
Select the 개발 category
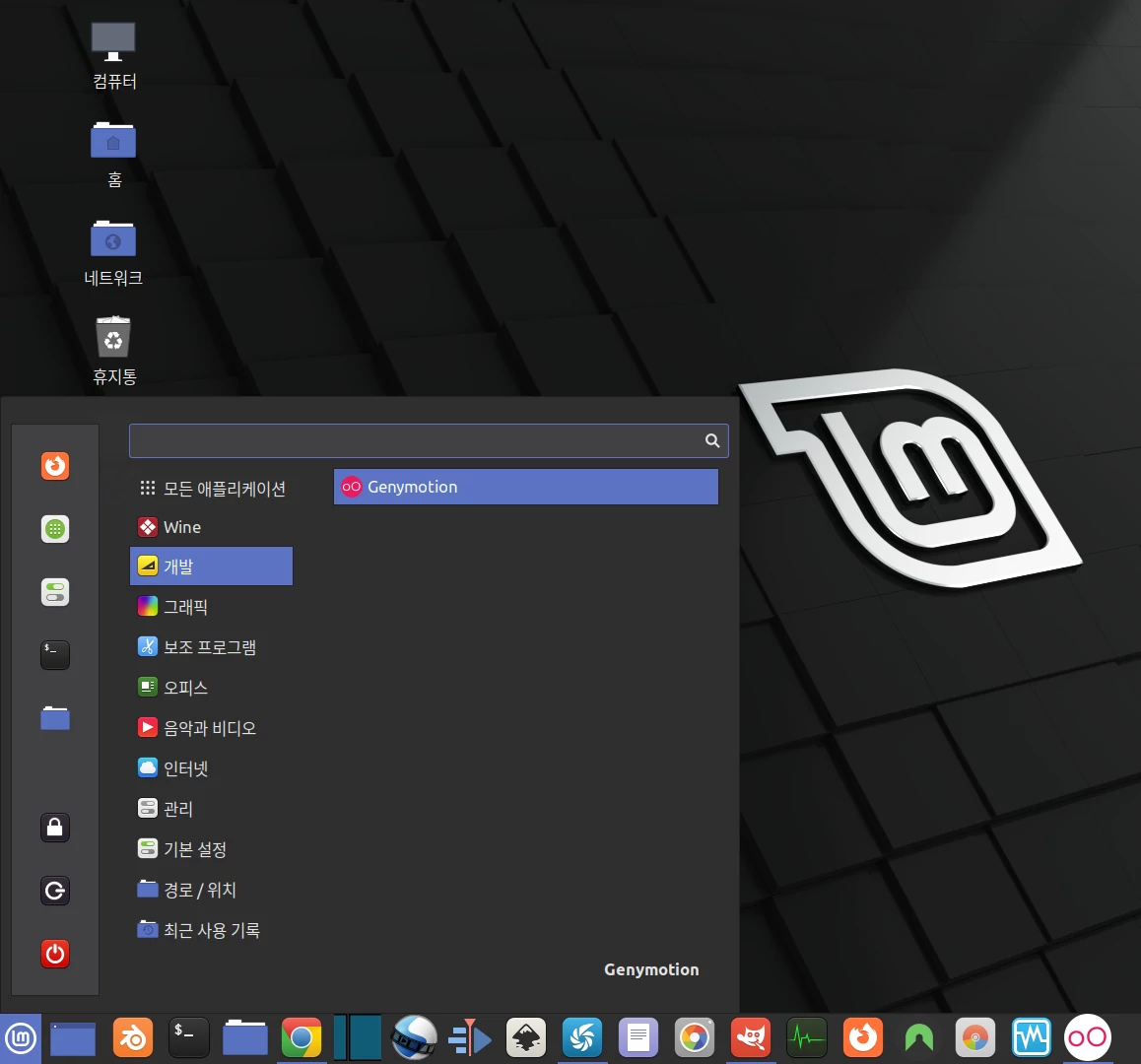(x=211, y=566)
